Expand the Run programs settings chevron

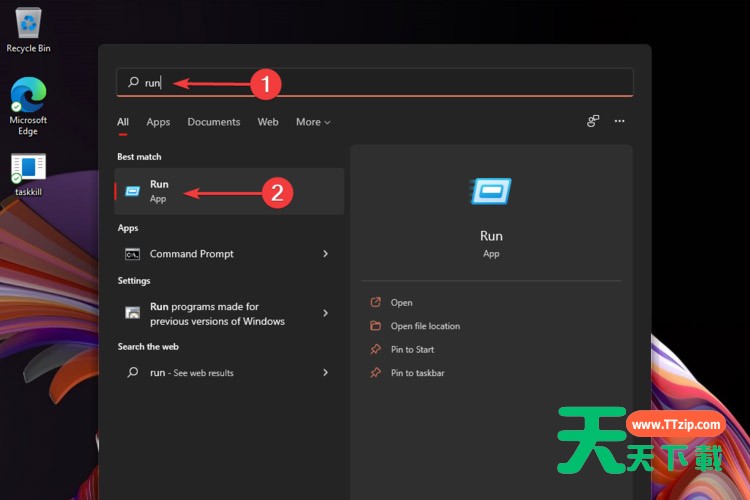(325, 313)
